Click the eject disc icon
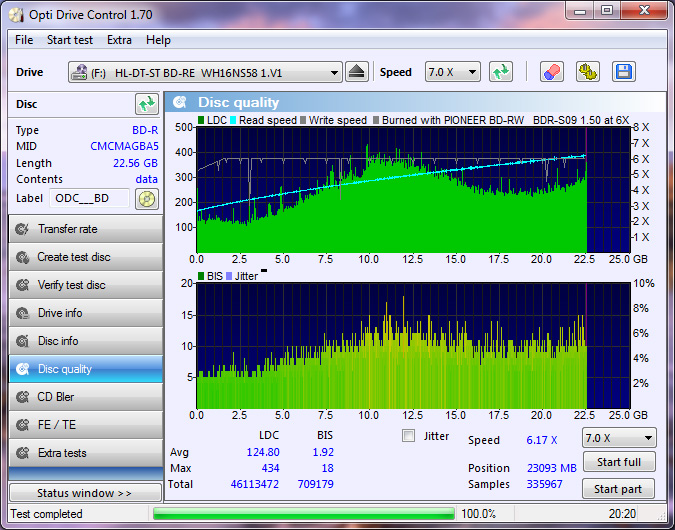 [357, 72]
